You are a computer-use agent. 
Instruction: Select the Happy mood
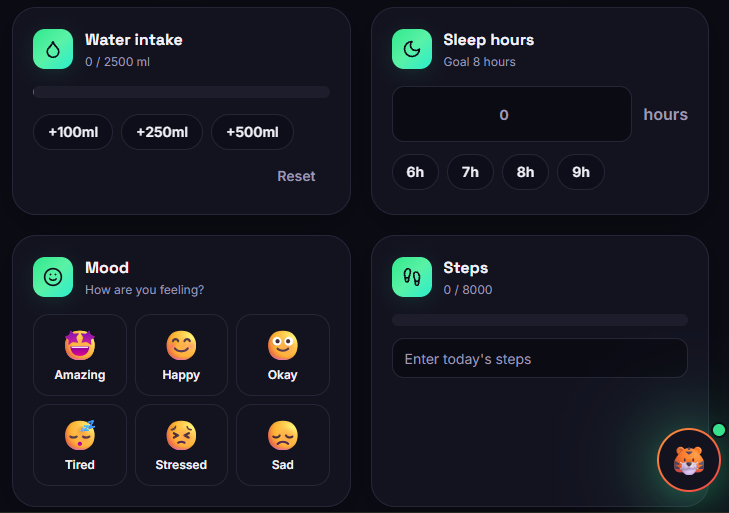181,355
